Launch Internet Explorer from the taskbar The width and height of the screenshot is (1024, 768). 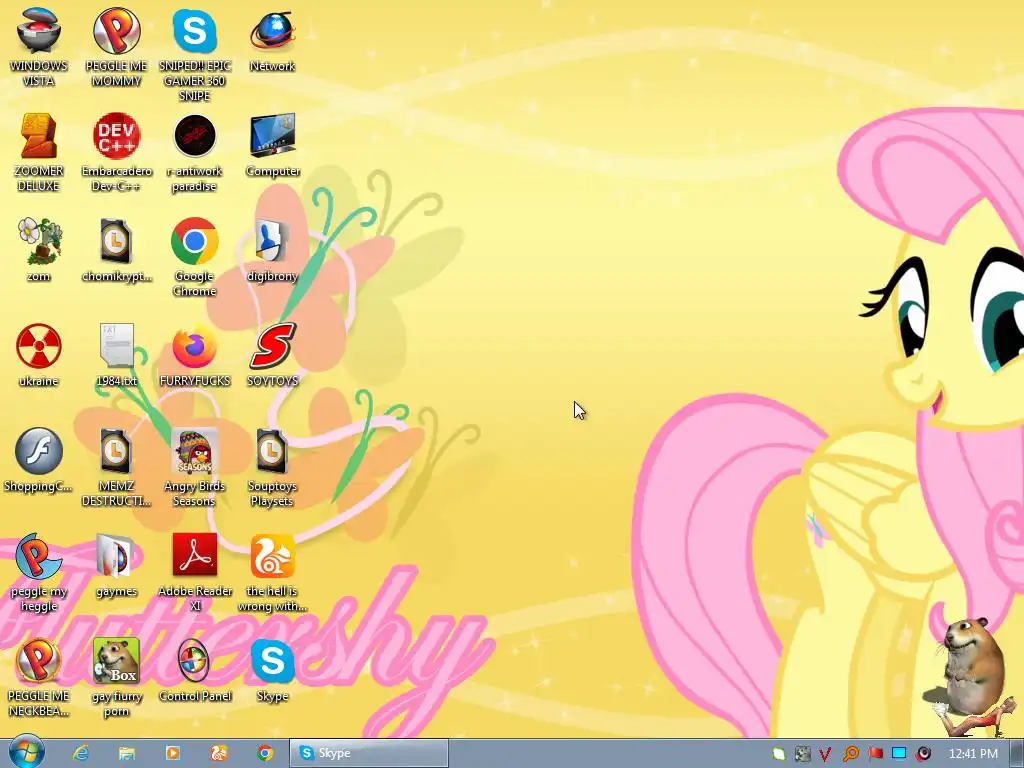[81, 753]
